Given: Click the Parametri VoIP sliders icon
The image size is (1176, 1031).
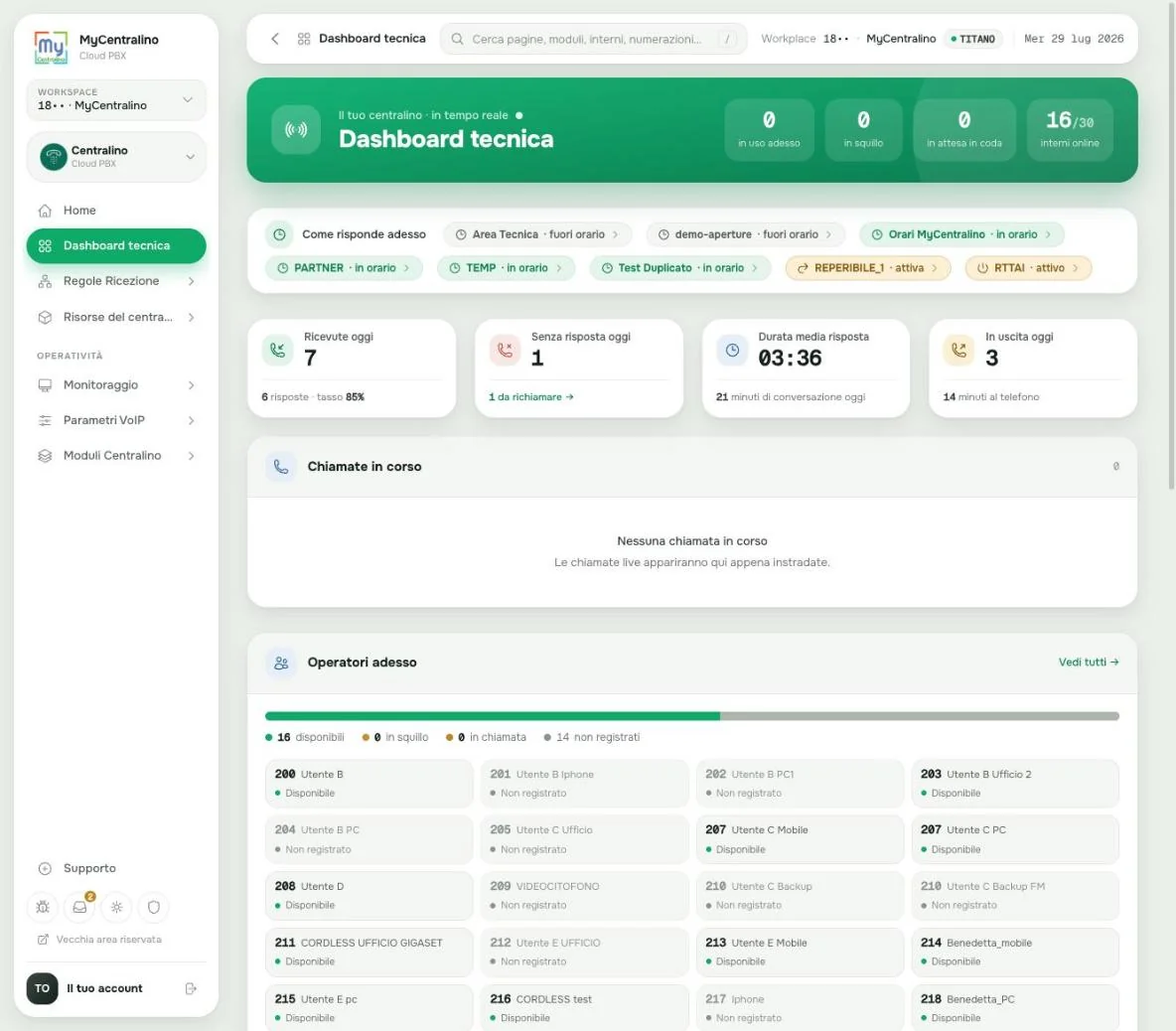Looking at the screenshot, I should click(x=45, y=421).
